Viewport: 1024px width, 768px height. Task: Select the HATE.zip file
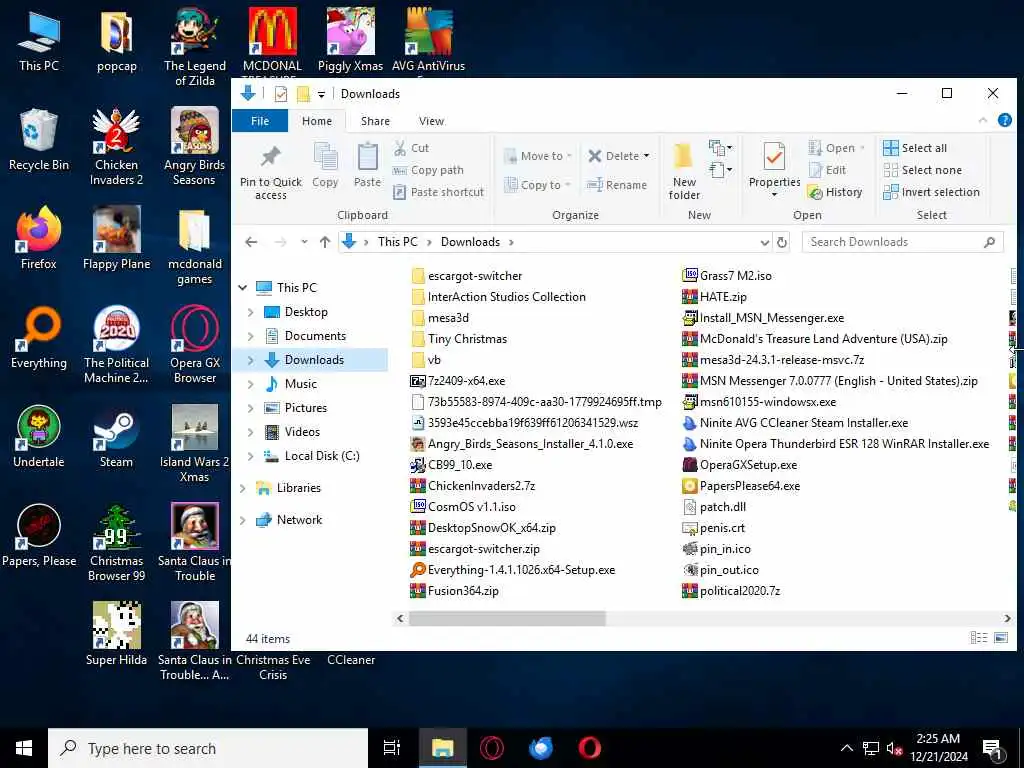[x=714, y=297]
